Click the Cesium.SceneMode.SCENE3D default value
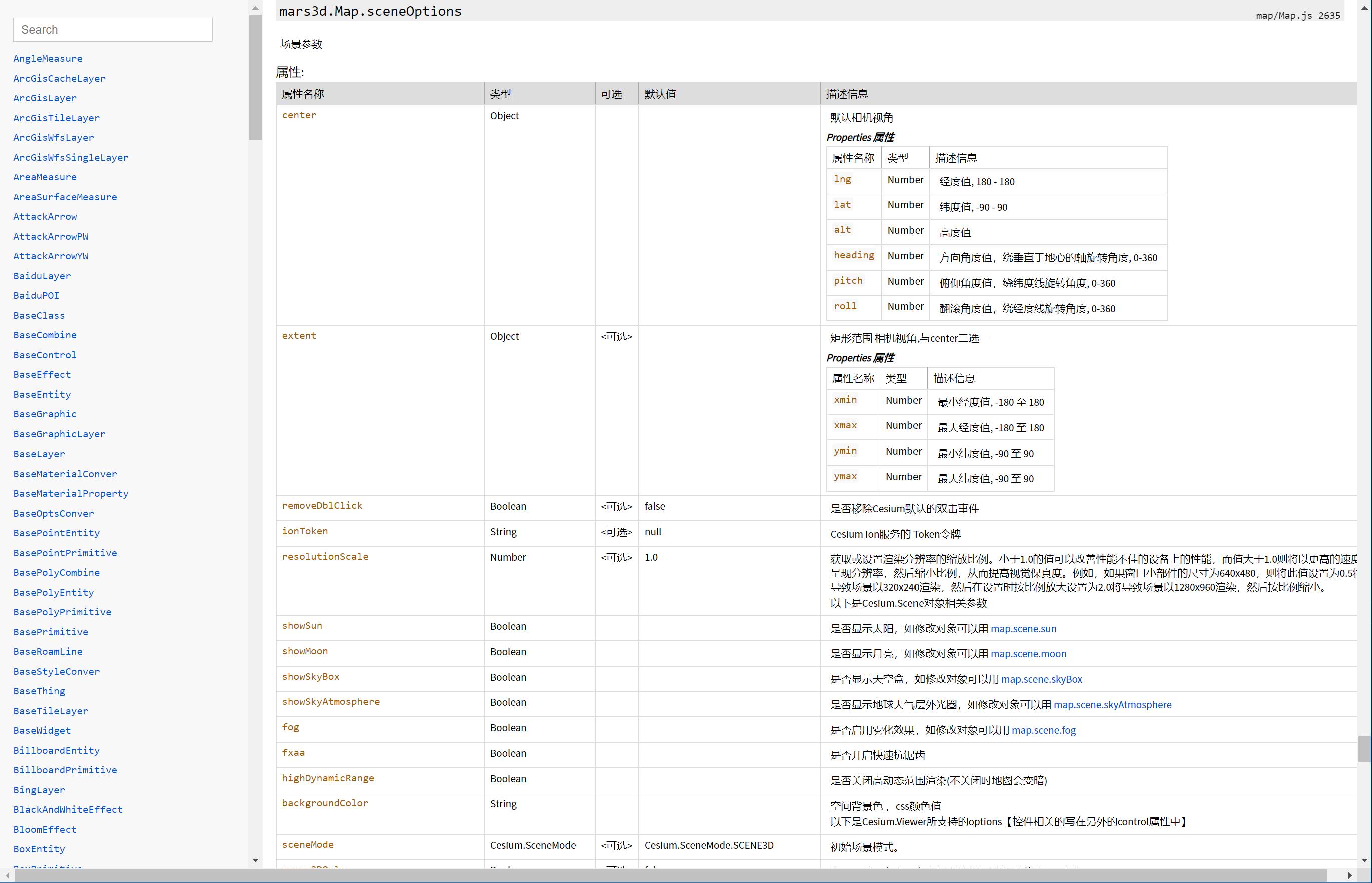1372x883 pixels. click(709, 846)
